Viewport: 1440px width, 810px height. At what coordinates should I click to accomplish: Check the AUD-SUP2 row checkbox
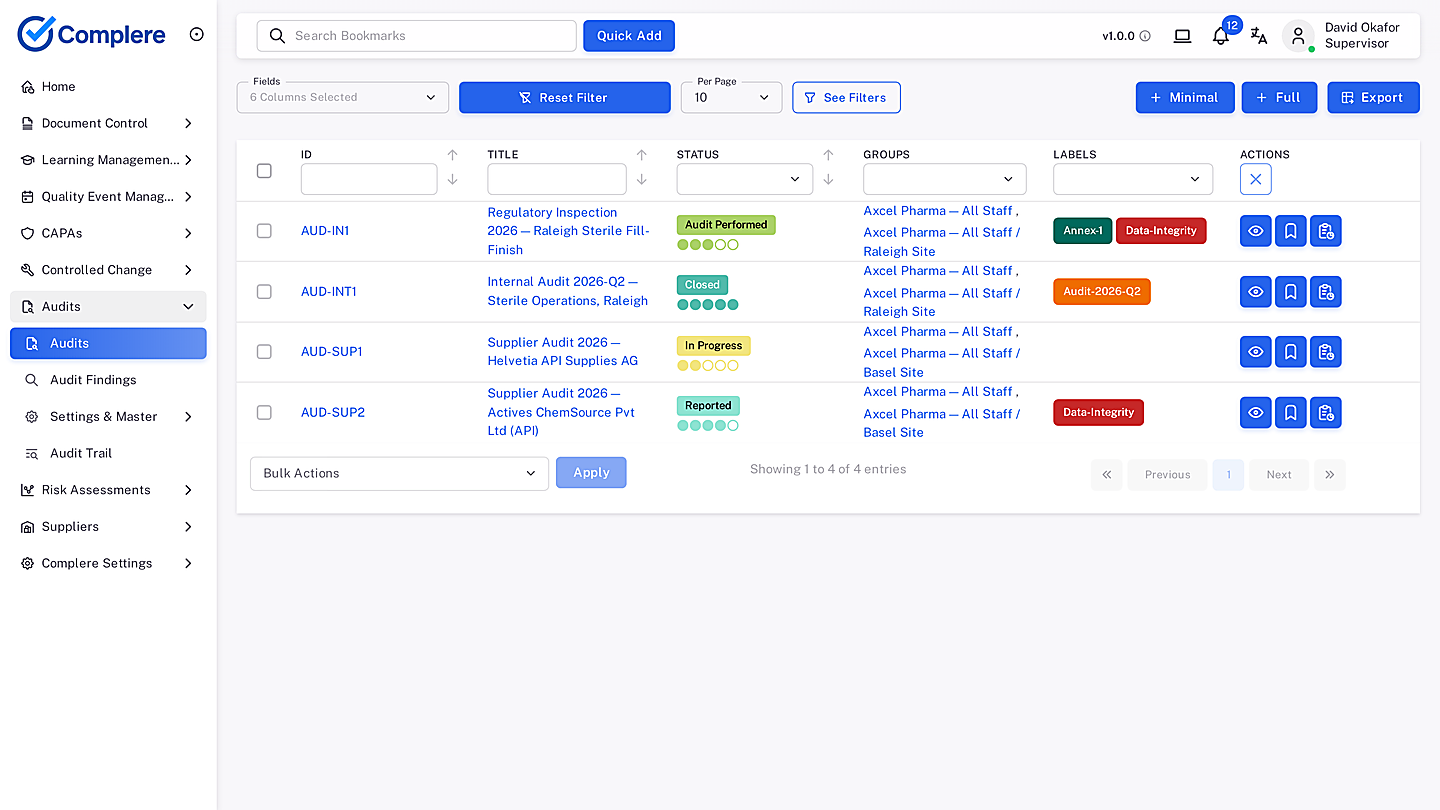tap(264, 412)
